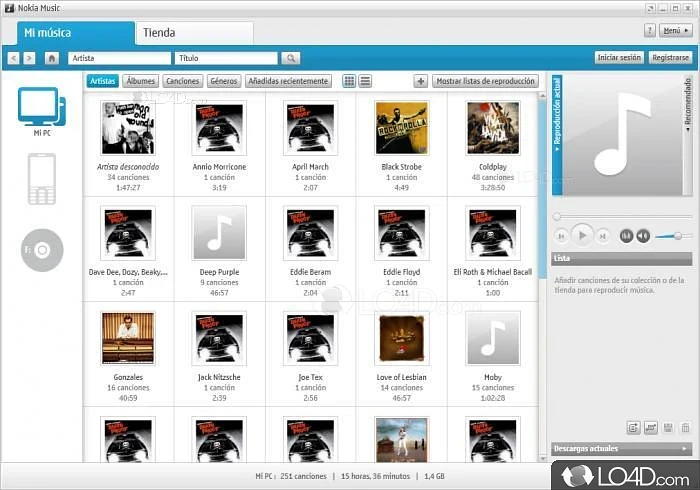This screenshot has width=700, height=490.
Task: Click the home icon button
Action: click(52, 58)
